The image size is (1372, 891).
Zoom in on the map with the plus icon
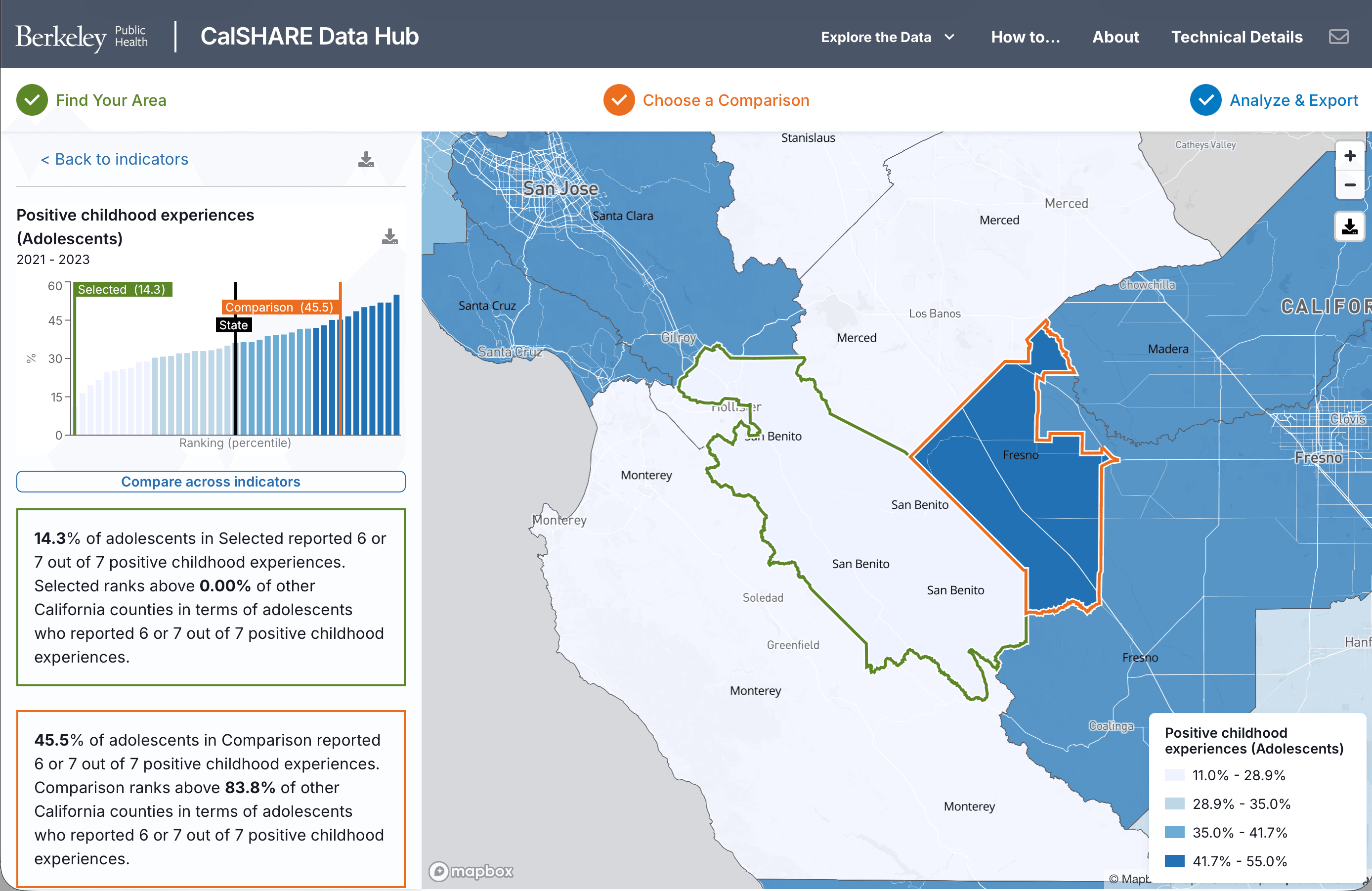point(1350,156)
